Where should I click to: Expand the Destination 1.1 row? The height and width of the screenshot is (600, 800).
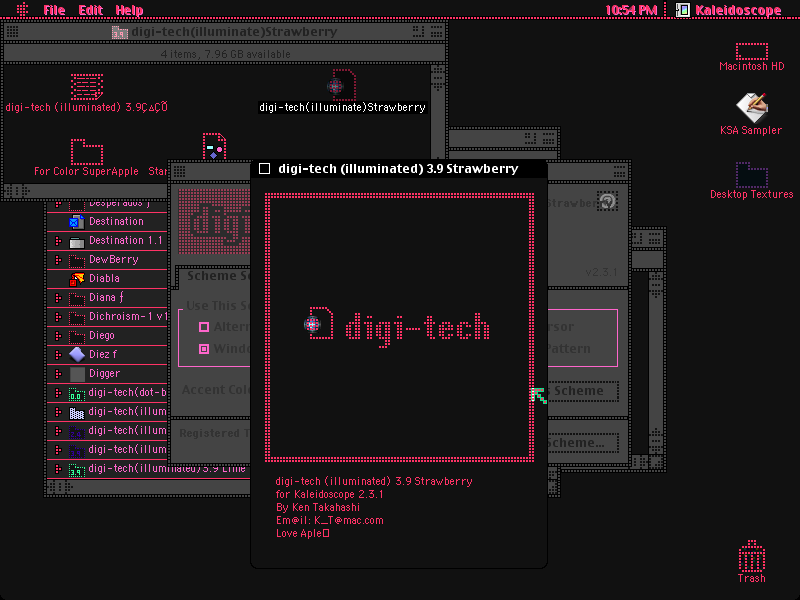58,241
